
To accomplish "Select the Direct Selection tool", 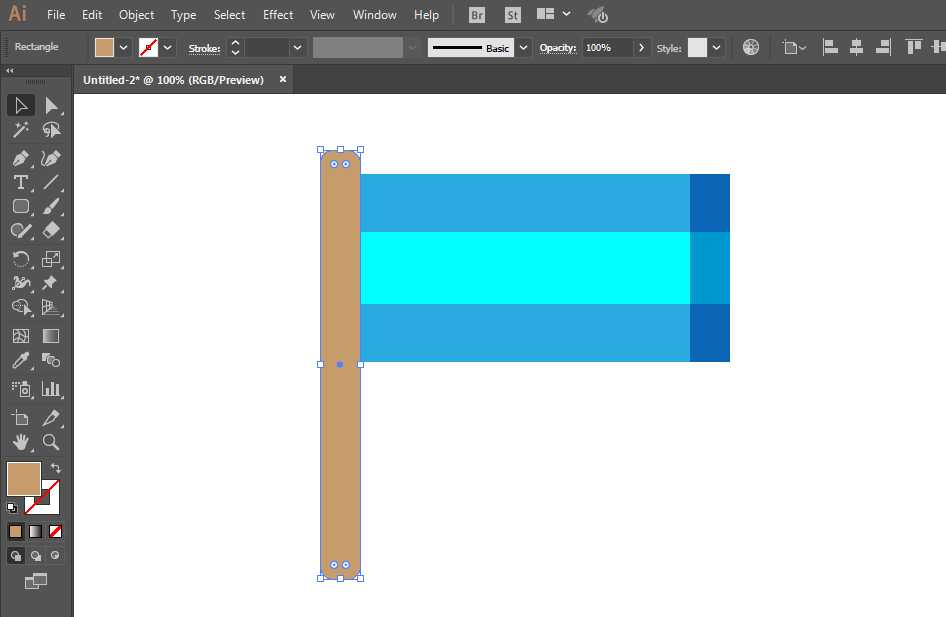I will (51, 106).
